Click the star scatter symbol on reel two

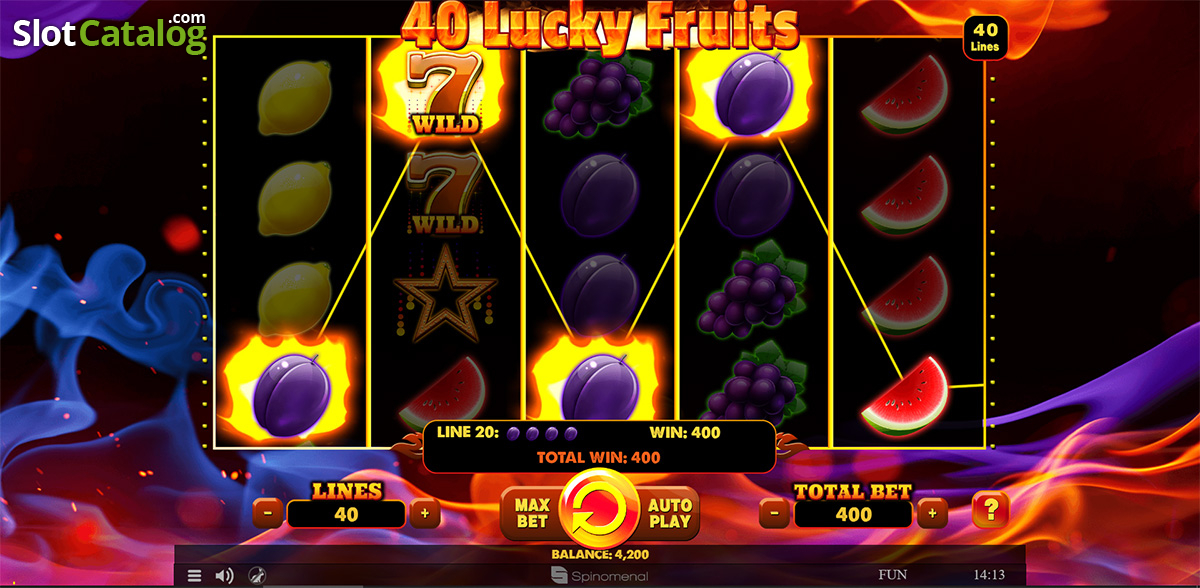pos(445,292)
